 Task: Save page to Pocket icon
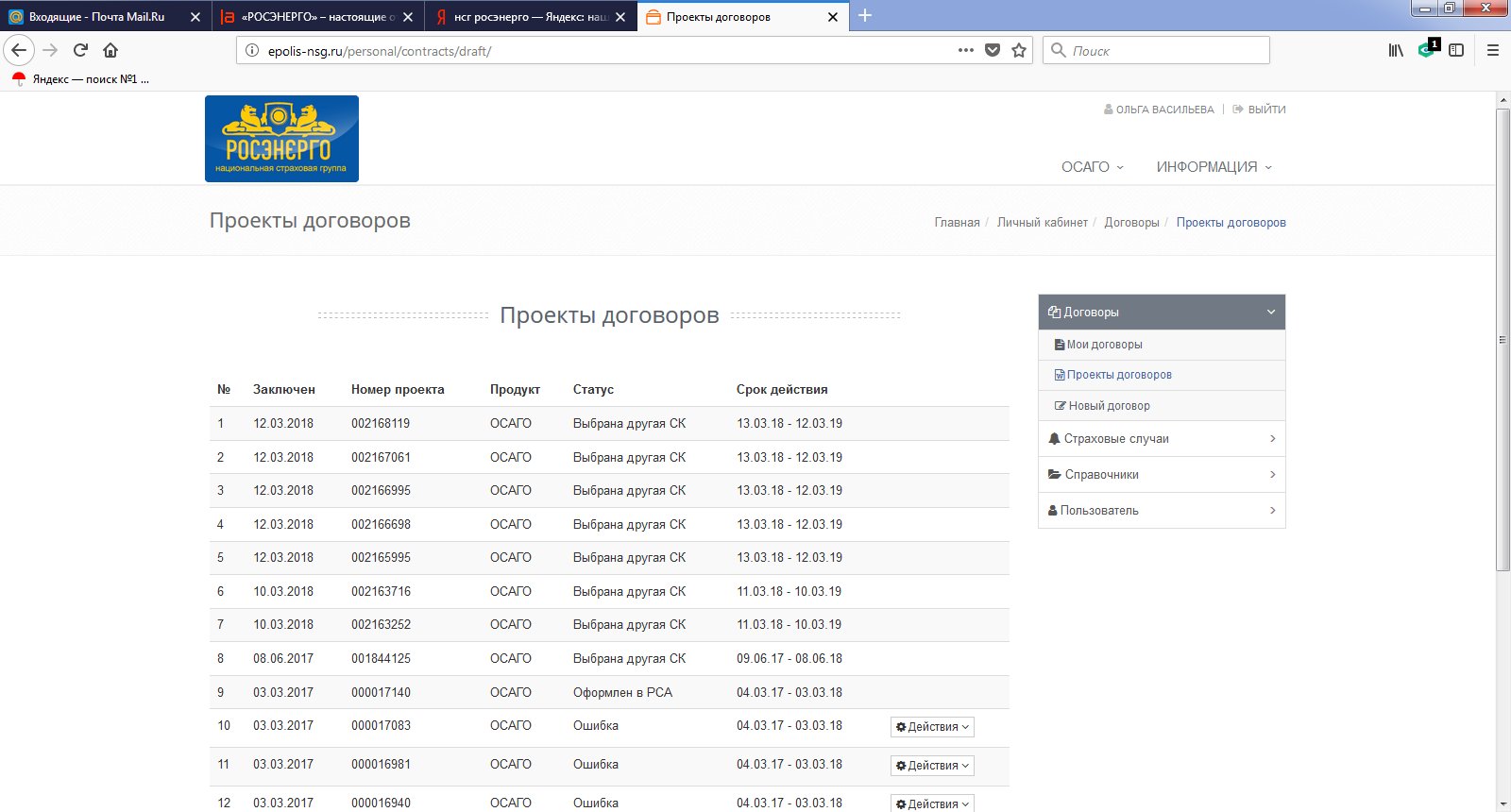coord(993,50)
